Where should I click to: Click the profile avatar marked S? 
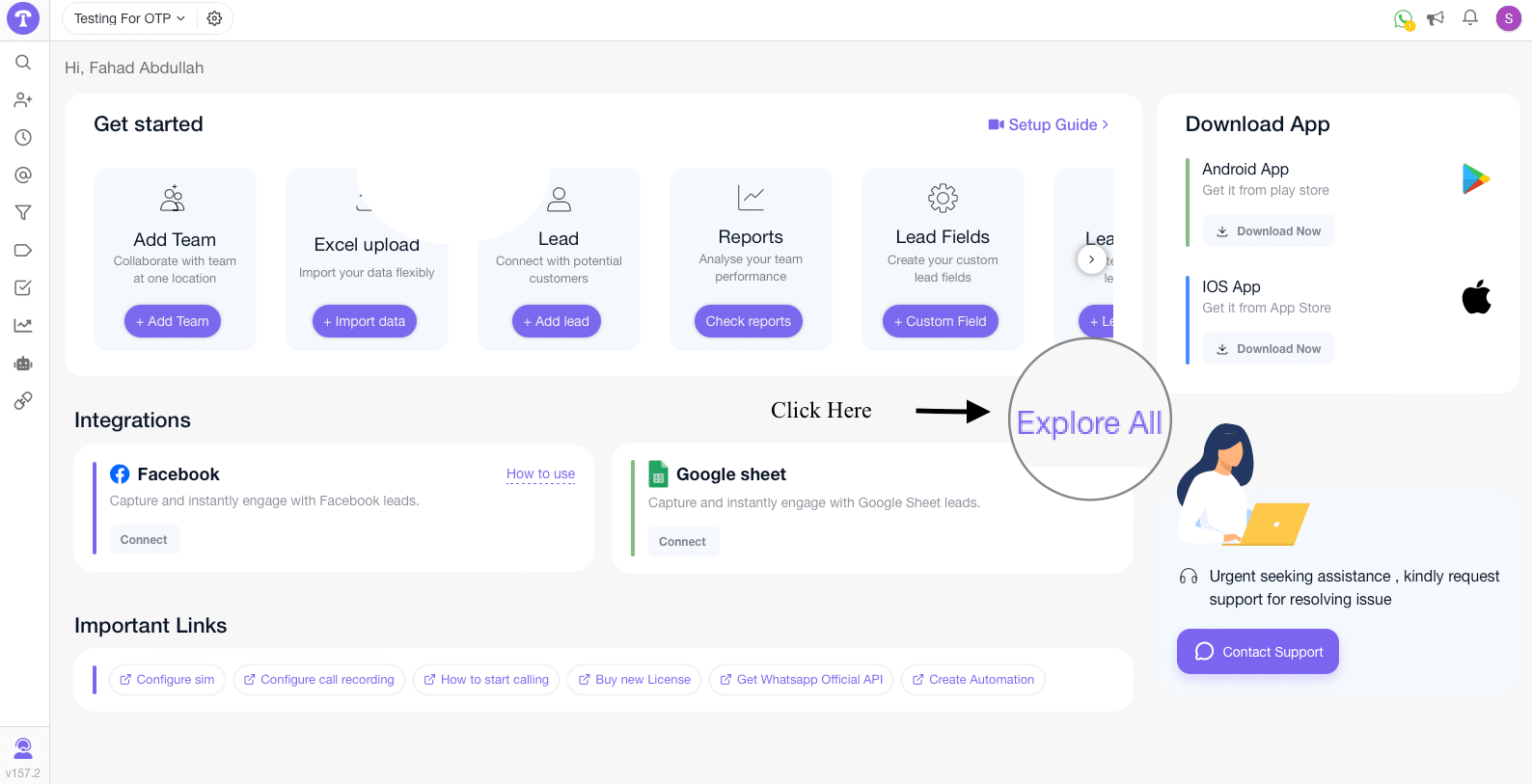[1508, 18]
